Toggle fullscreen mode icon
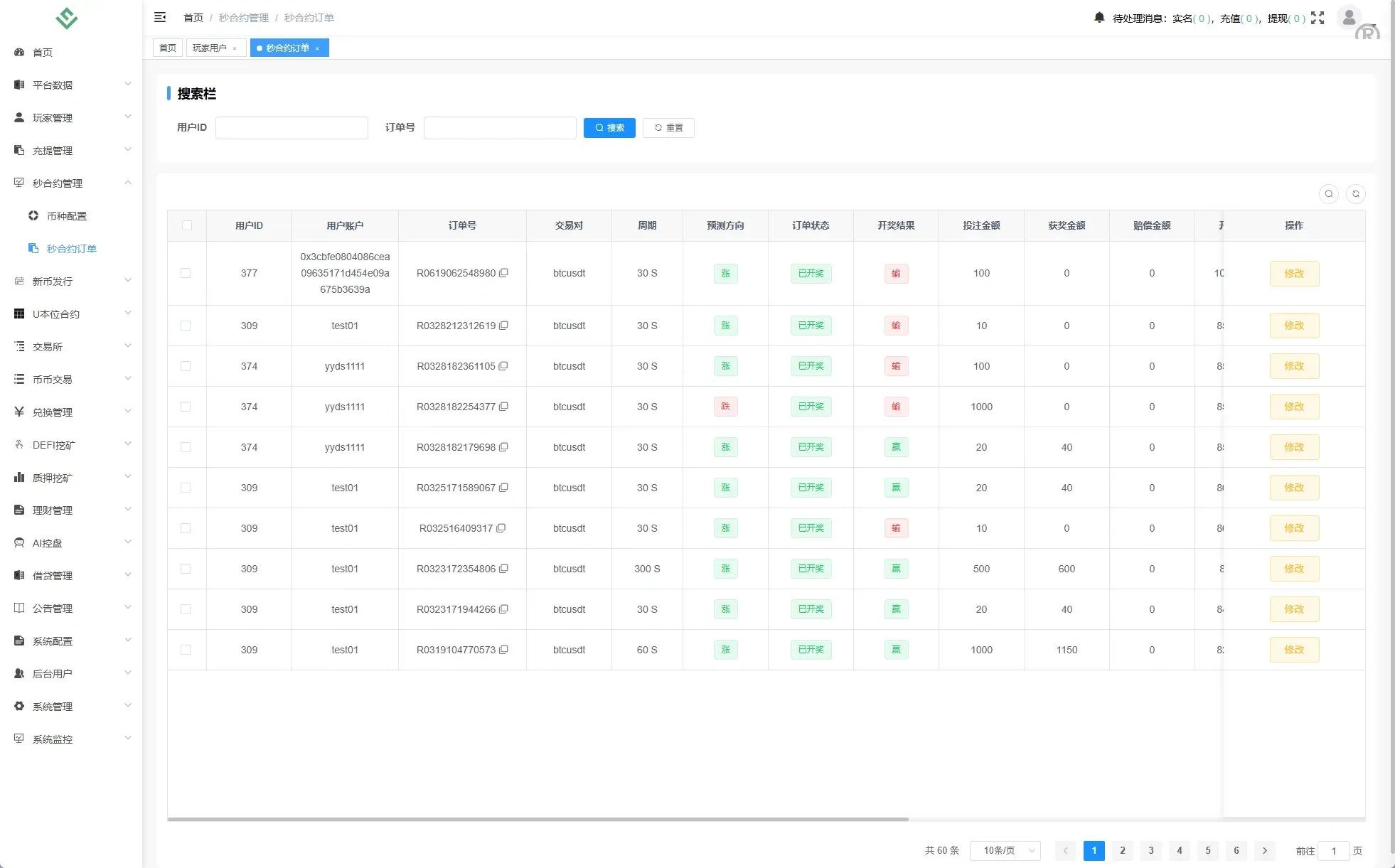This screenshot has width=1395, height=868. (x=1317, y=18)
